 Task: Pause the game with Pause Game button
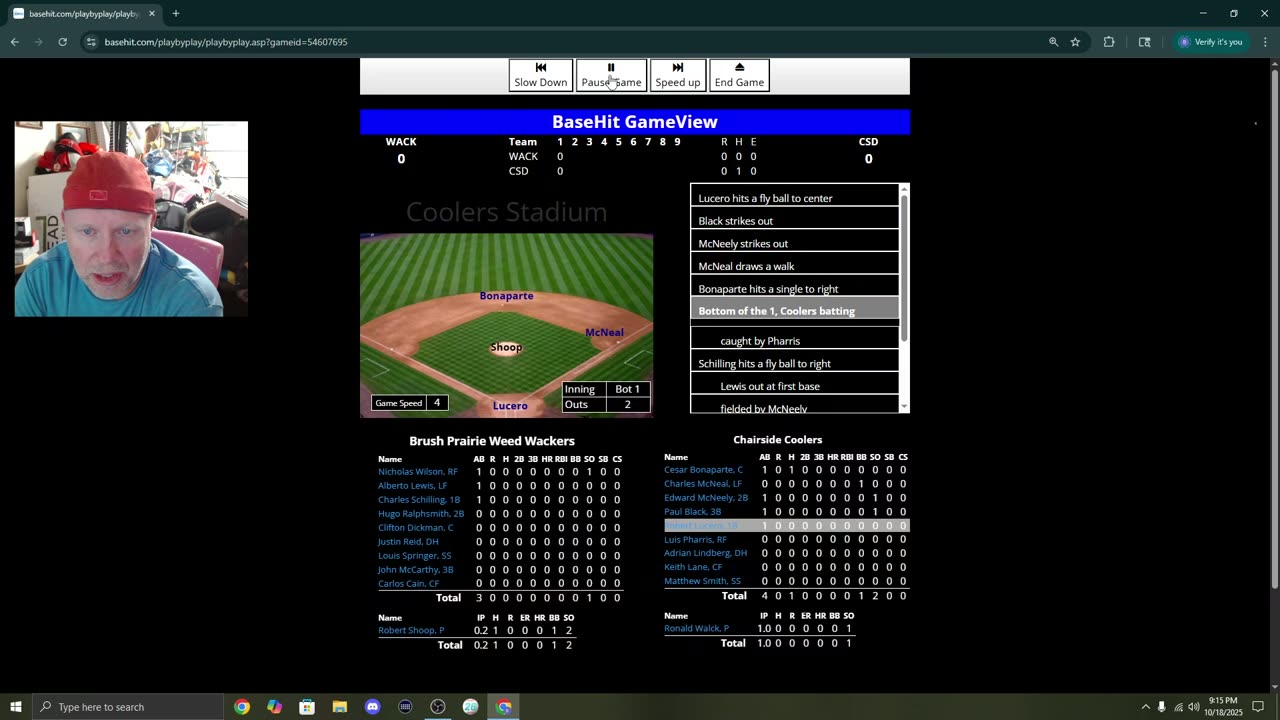[611, 75]
